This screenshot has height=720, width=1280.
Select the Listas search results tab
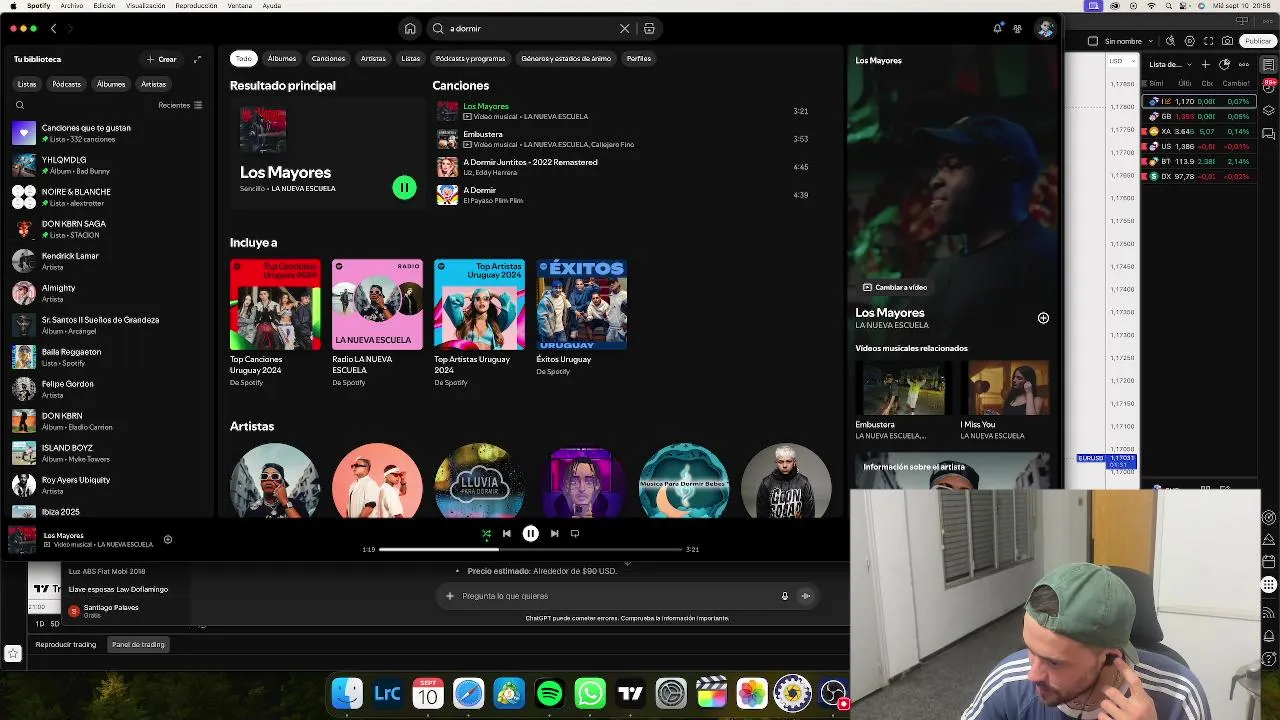411,58
